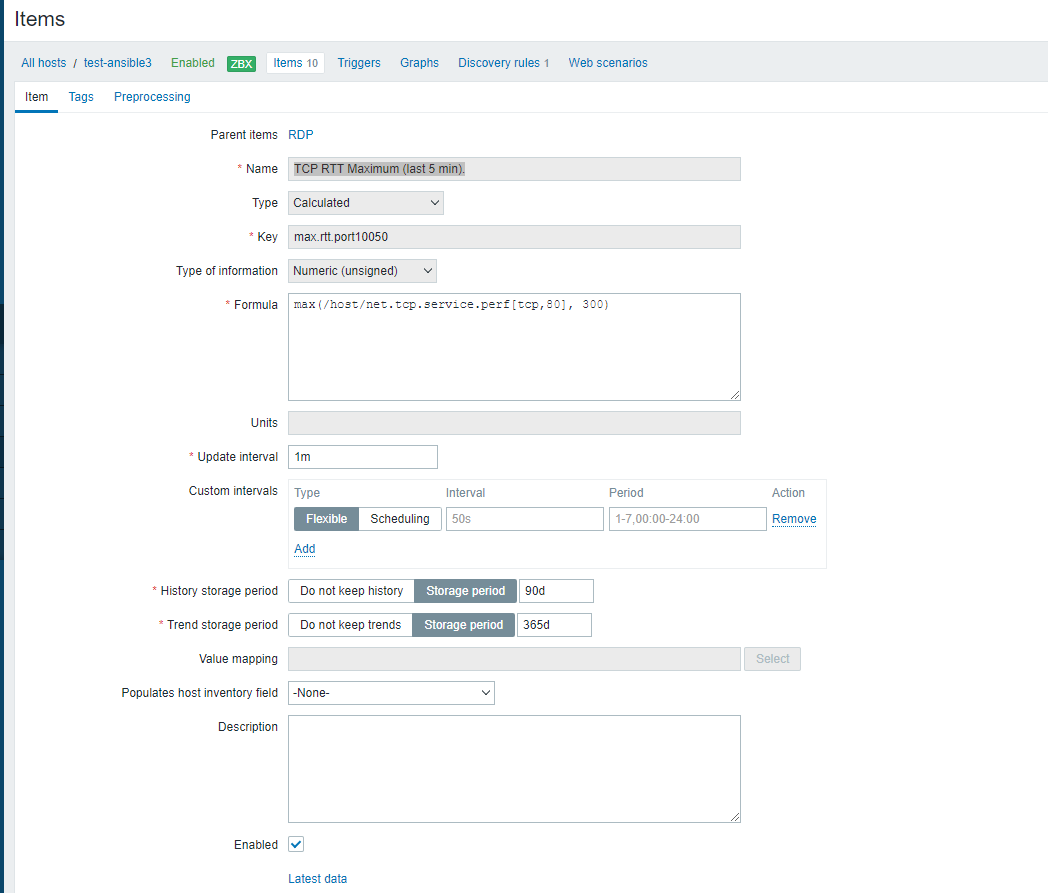The height and width of the screenshot is (893, 1048).
Task: Click the trend storage 365d field
Action: [554, 625]
